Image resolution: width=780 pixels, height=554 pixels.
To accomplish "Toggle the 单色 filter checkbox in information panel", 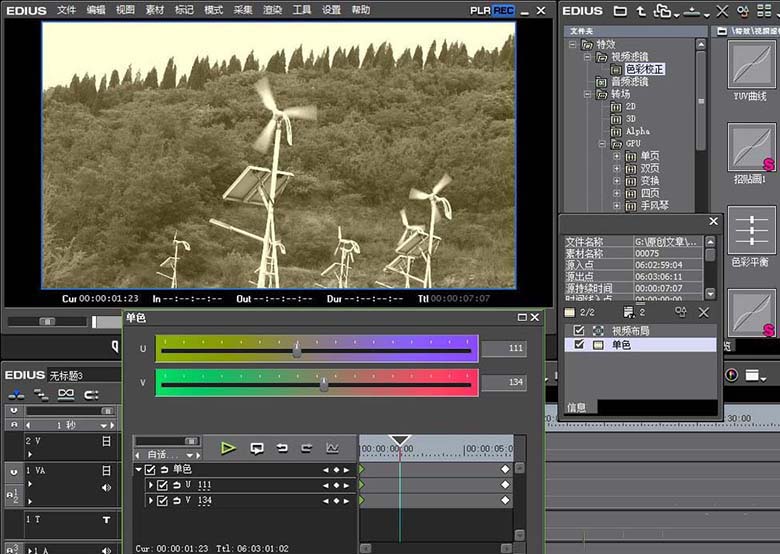I will pos(579,344).
